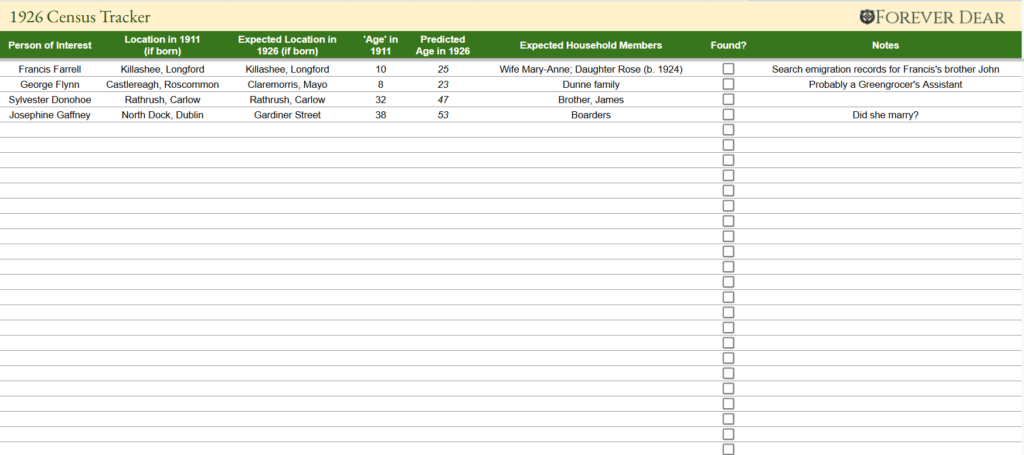Toggle the Found checkbox for Josephine Gaffney
Image resolution: width=1024 pixels, height=455 pixels.
pos(728,115)
